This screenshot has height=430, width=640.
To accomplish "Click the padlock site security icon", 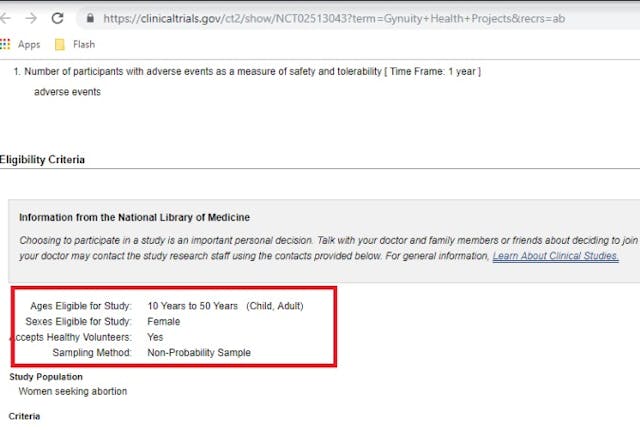I will (x=91, y=18).
